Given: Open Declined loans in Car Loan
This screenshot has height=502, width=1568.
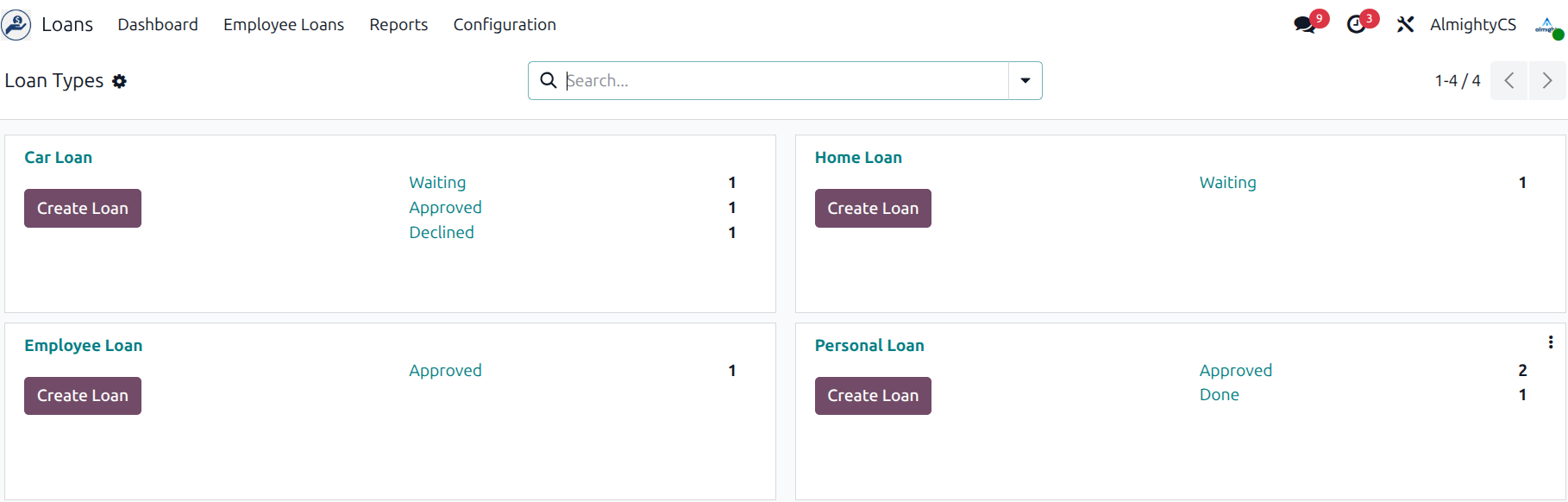Looking at the screenshot, I should [x=442, y=233].
